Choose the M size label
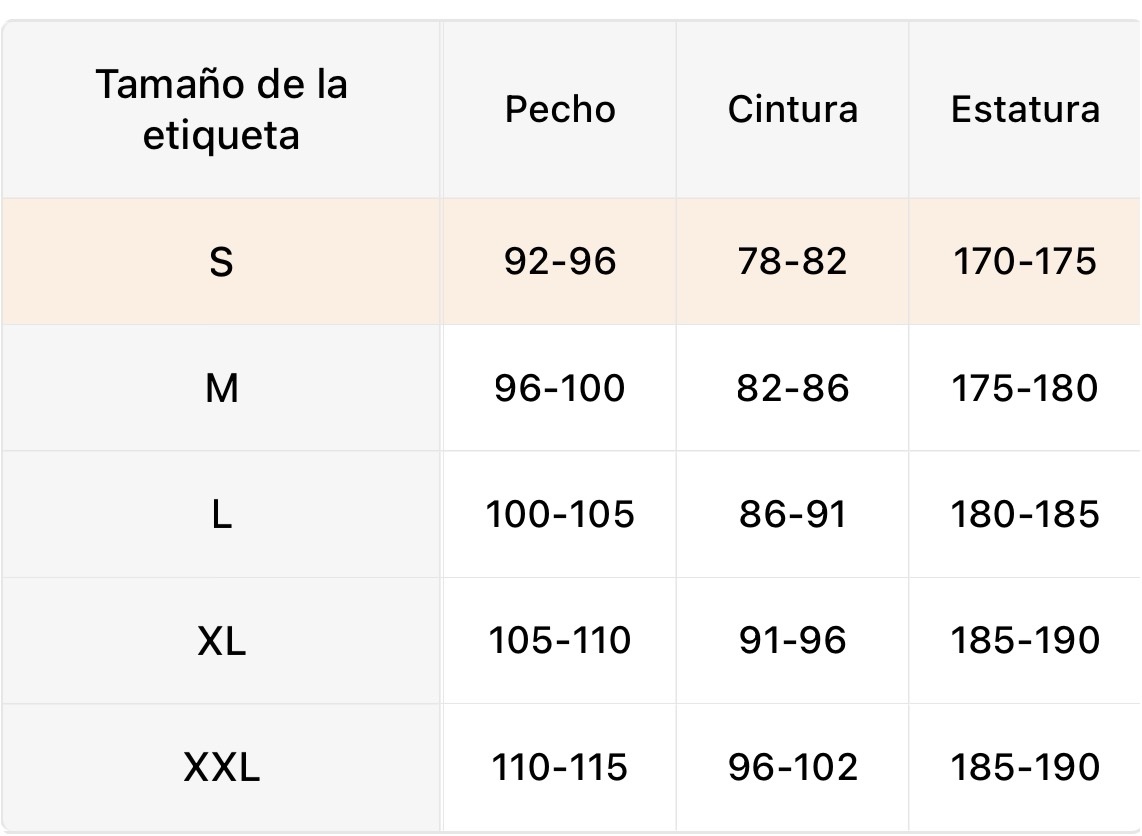 click(x=221, y=388)
